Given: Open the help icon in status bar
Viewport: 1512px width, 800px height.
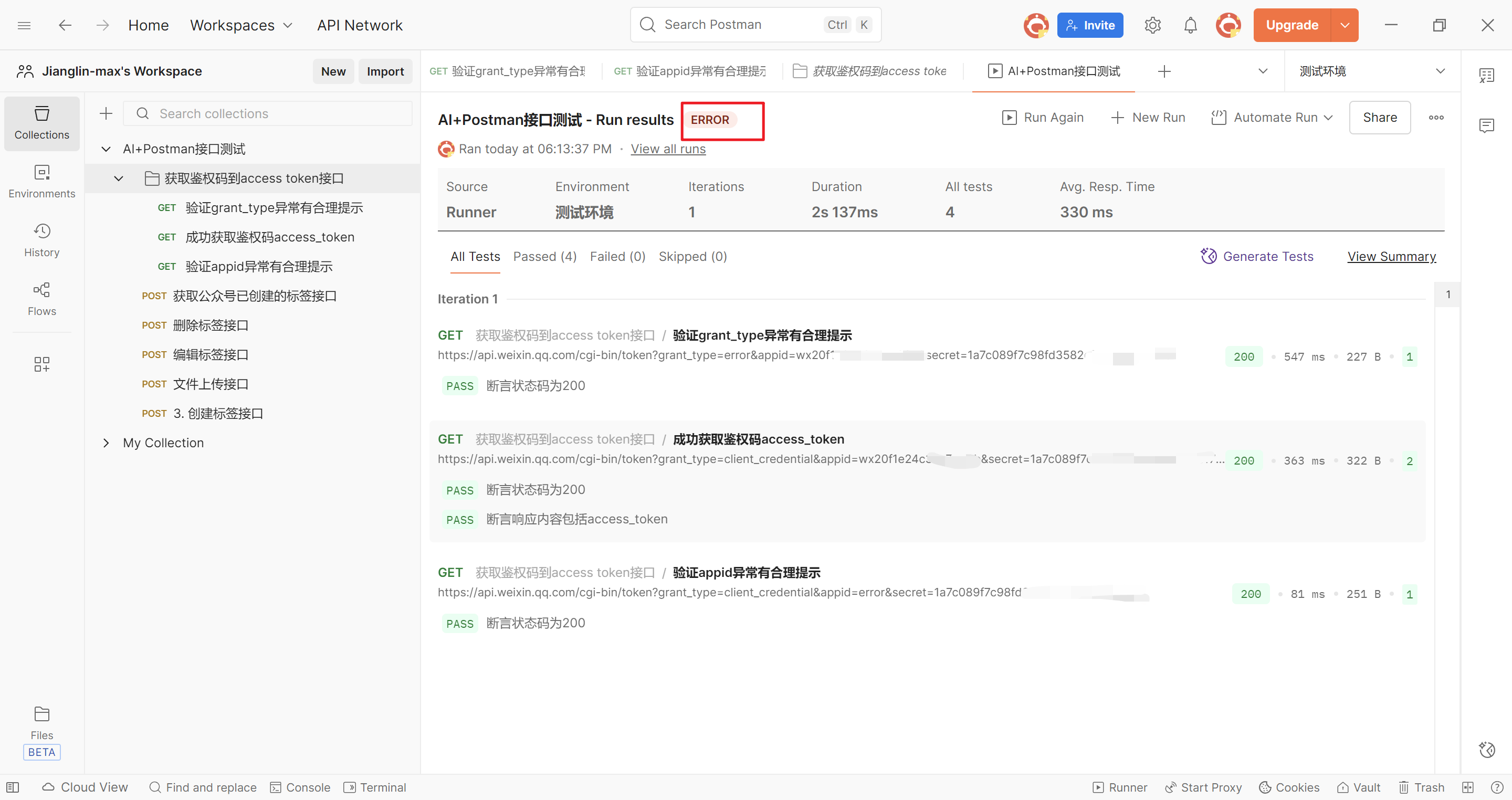Looking at the screenshot, I should pyautogui.click(x=1497, y=787).
